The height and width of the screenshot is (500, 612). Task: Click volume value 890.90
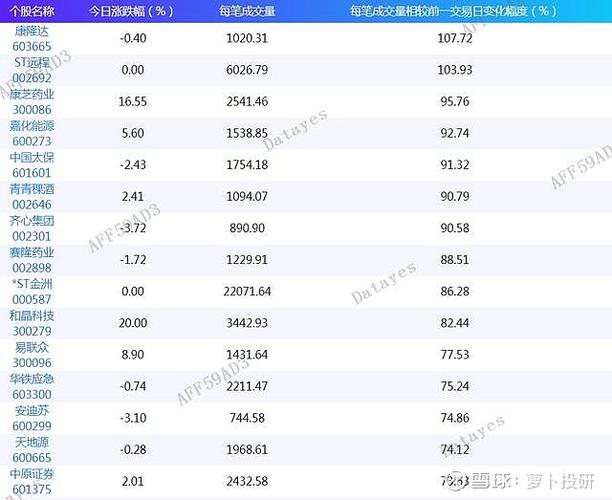point(247,228)
